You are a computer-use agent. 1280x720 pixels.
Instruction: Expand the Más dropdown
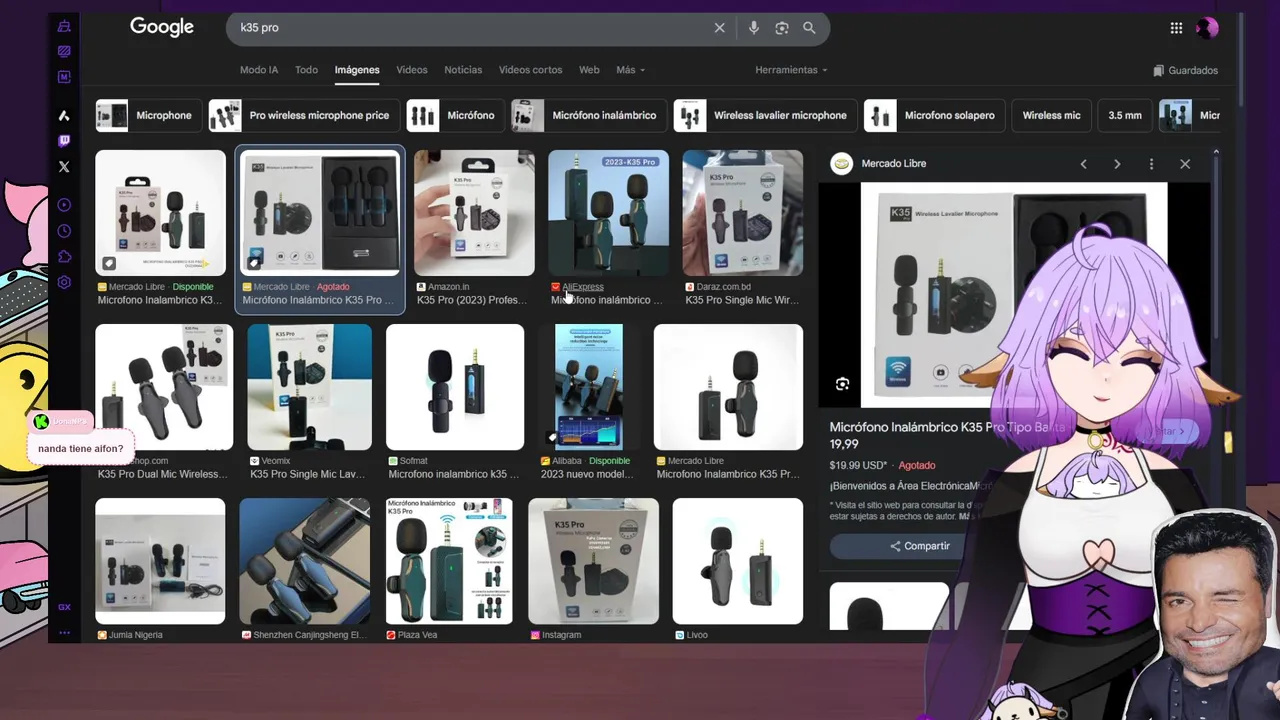tap(630, 70)
